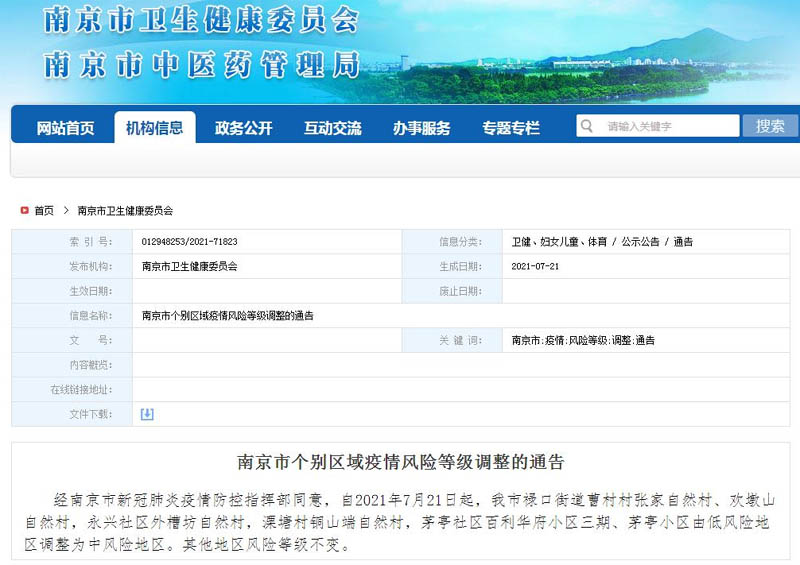This screenshot has width=800, height=565.
Task: Click the banner title 南京市卫生健康委员会
Action: pos(202,20)
